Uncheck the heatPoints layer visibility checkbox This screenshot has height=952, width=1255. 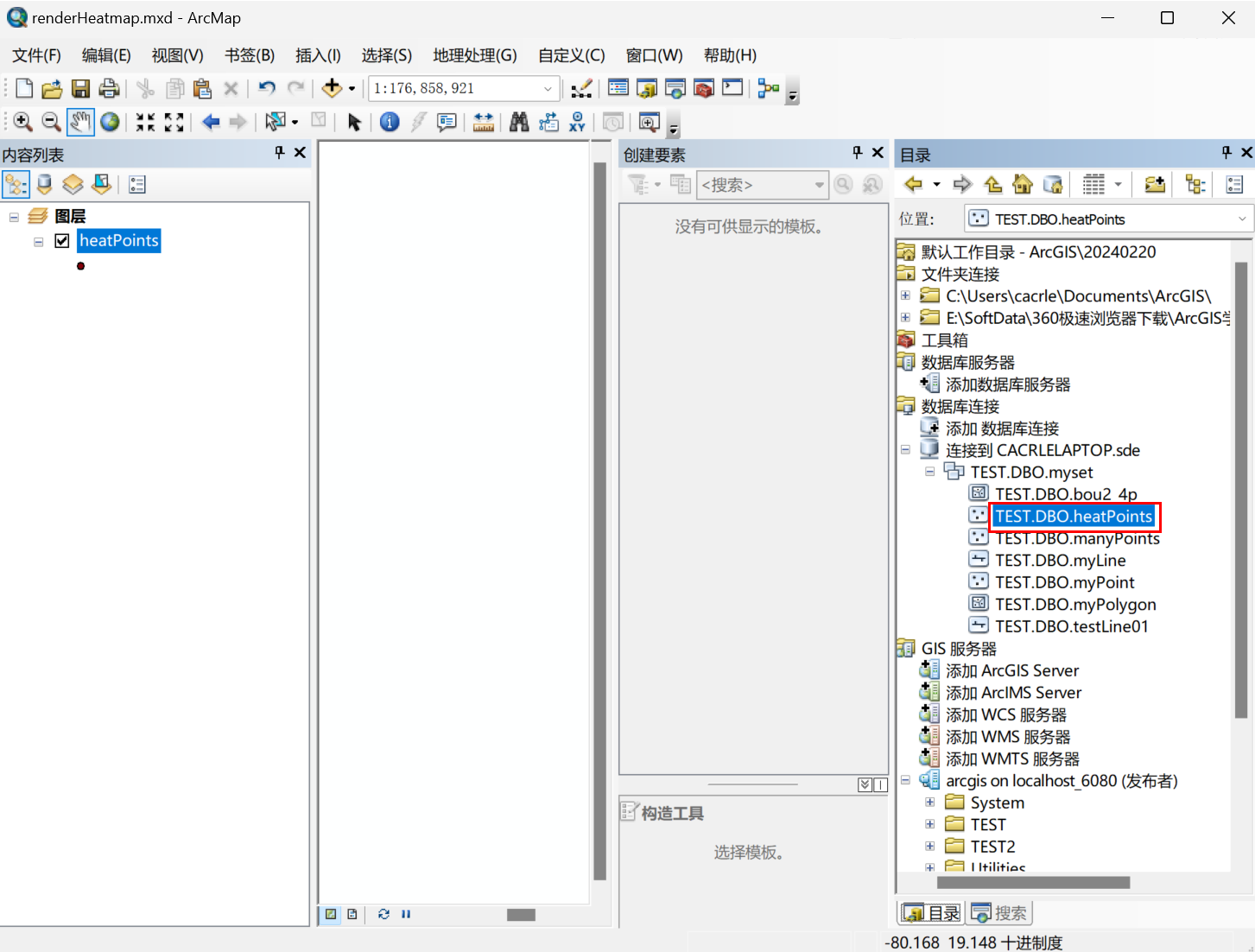[61, 241]
